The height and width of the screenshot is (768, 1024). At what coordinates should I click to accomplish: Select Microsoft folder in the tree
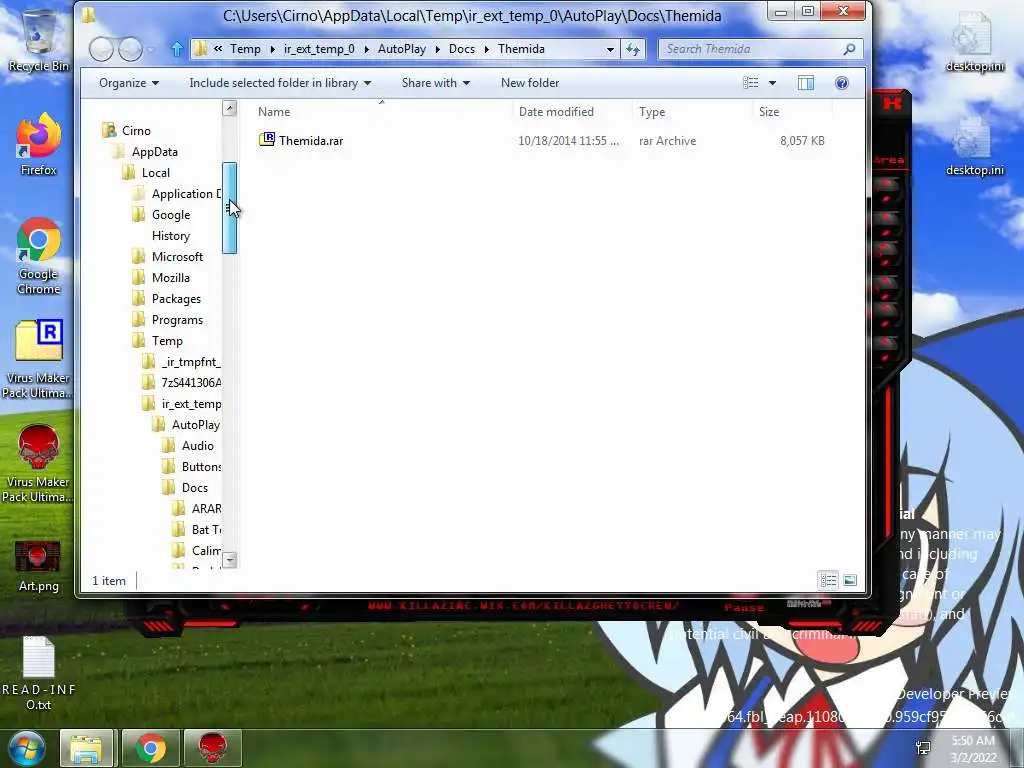177,257
